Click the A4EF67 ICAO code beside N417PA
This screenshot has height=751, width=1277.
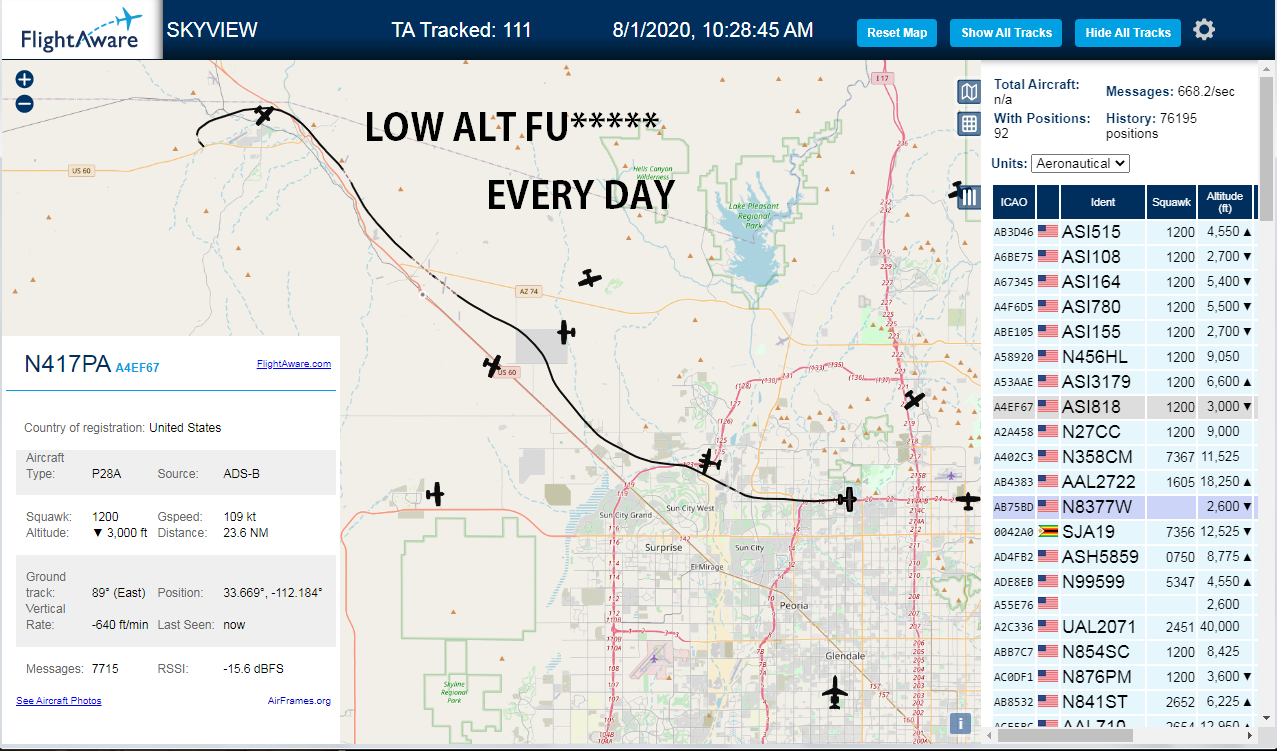(137, 368)
